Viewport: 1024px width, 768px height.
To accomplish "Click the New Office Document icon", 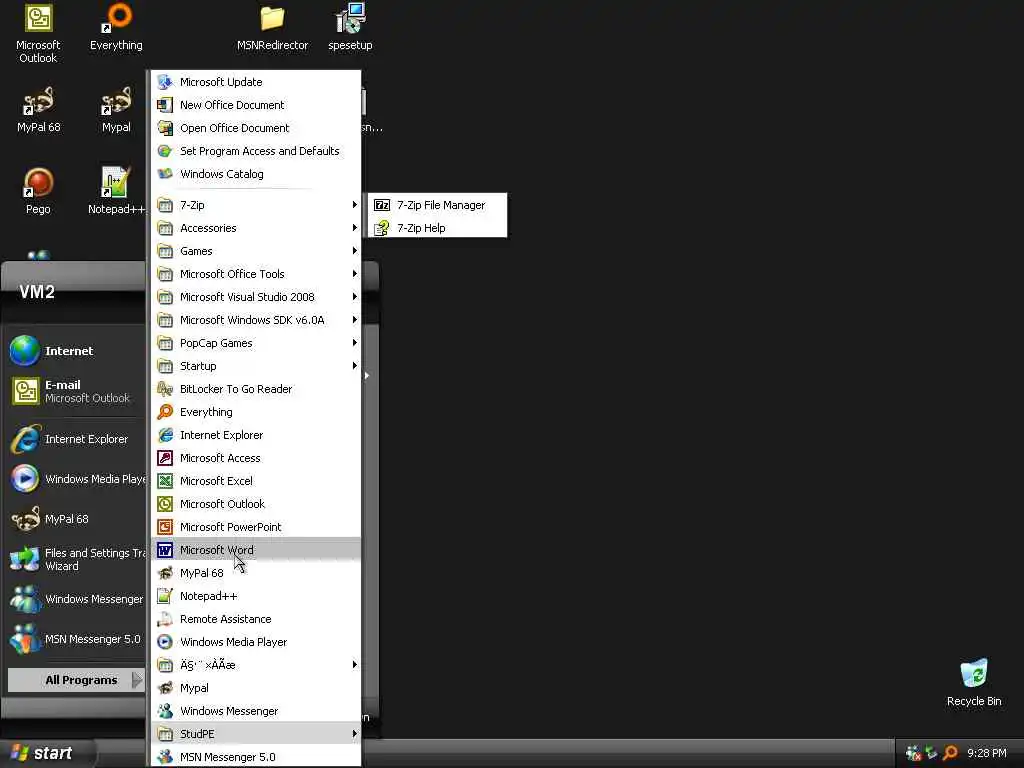I will pos(165,105).
